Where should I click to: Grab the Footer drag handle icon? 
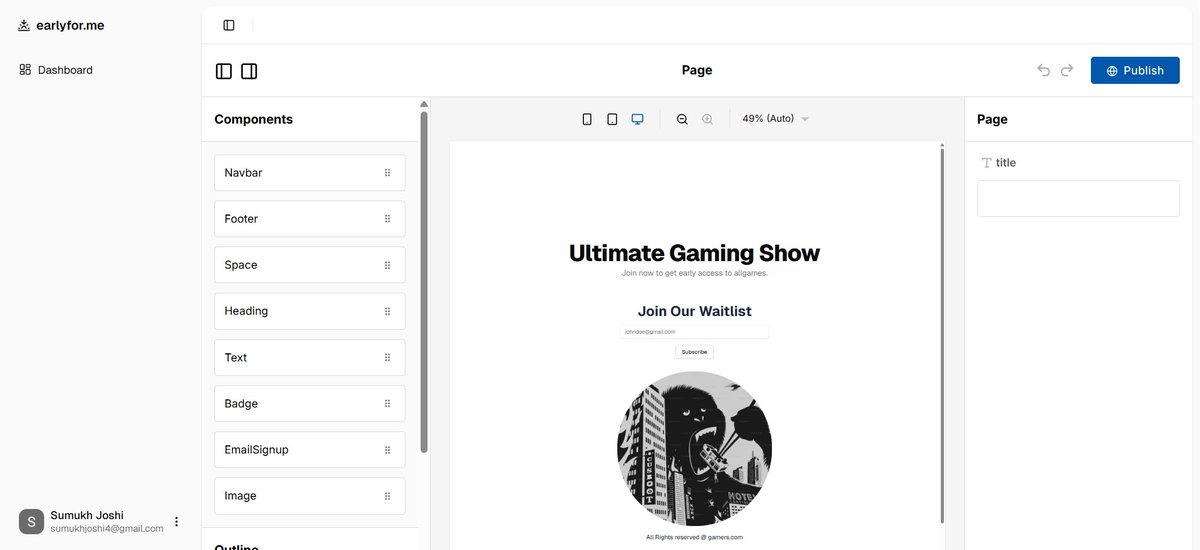387,219
